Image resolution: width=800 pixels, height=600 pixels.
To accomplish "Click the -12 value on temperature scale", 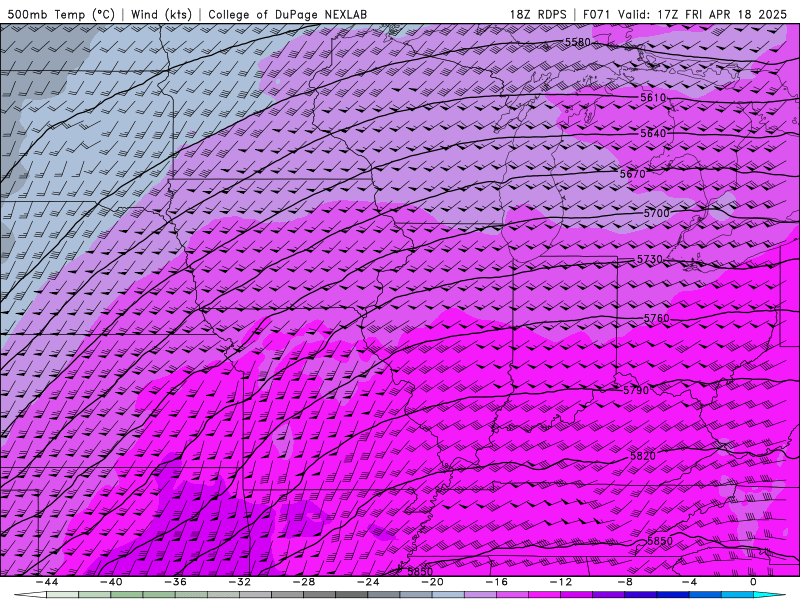I will (561, 582).
